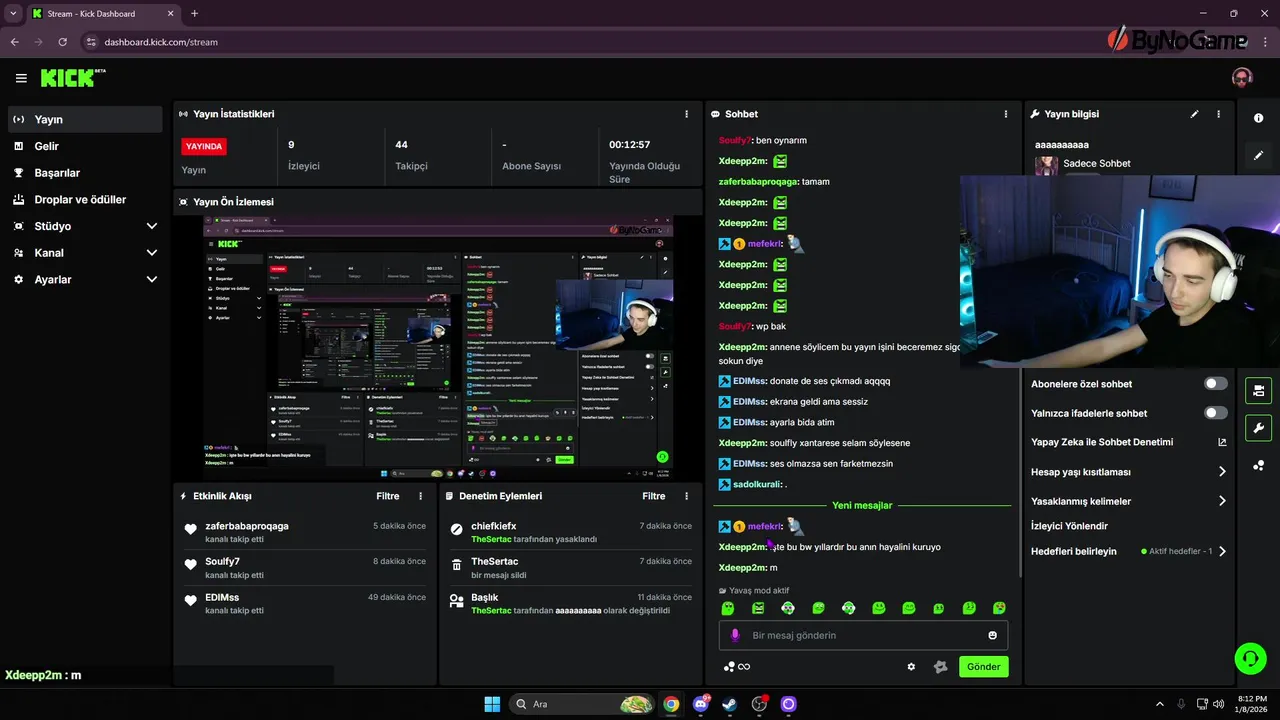Select Başarılar in the sidebar

click(x=85, y=173)
